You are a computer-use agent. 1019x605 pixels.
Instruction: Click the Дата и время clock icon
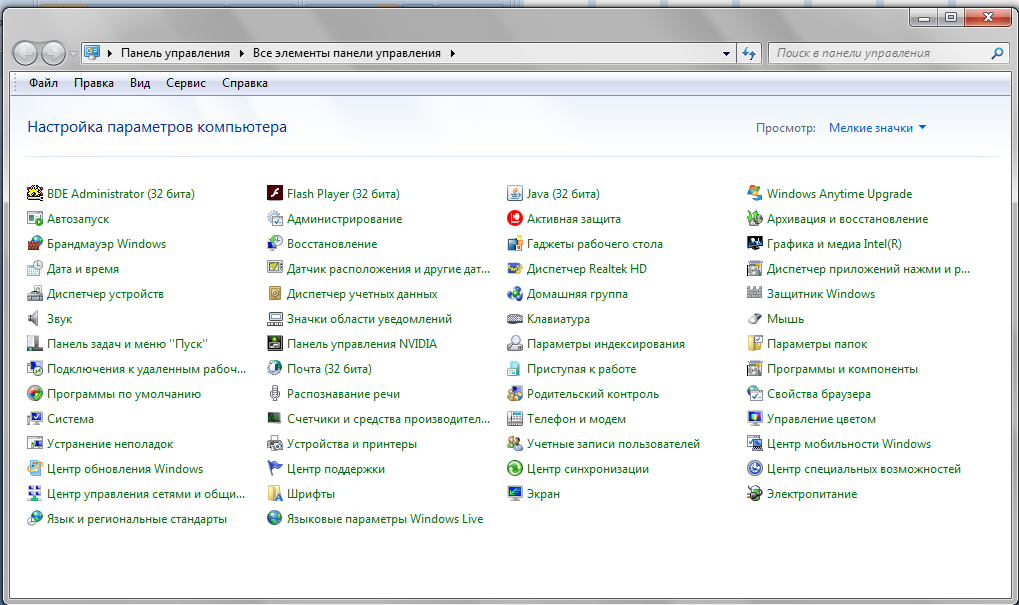[x=34, y=268]
